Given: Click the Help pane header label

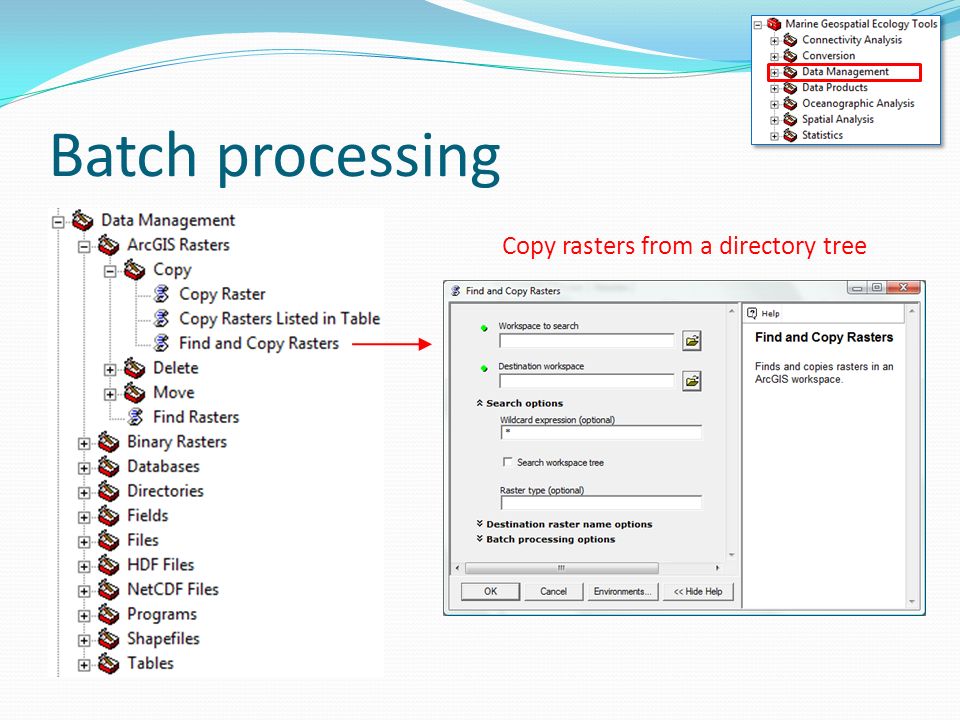Looking at the screenshot, I should 770,313.
